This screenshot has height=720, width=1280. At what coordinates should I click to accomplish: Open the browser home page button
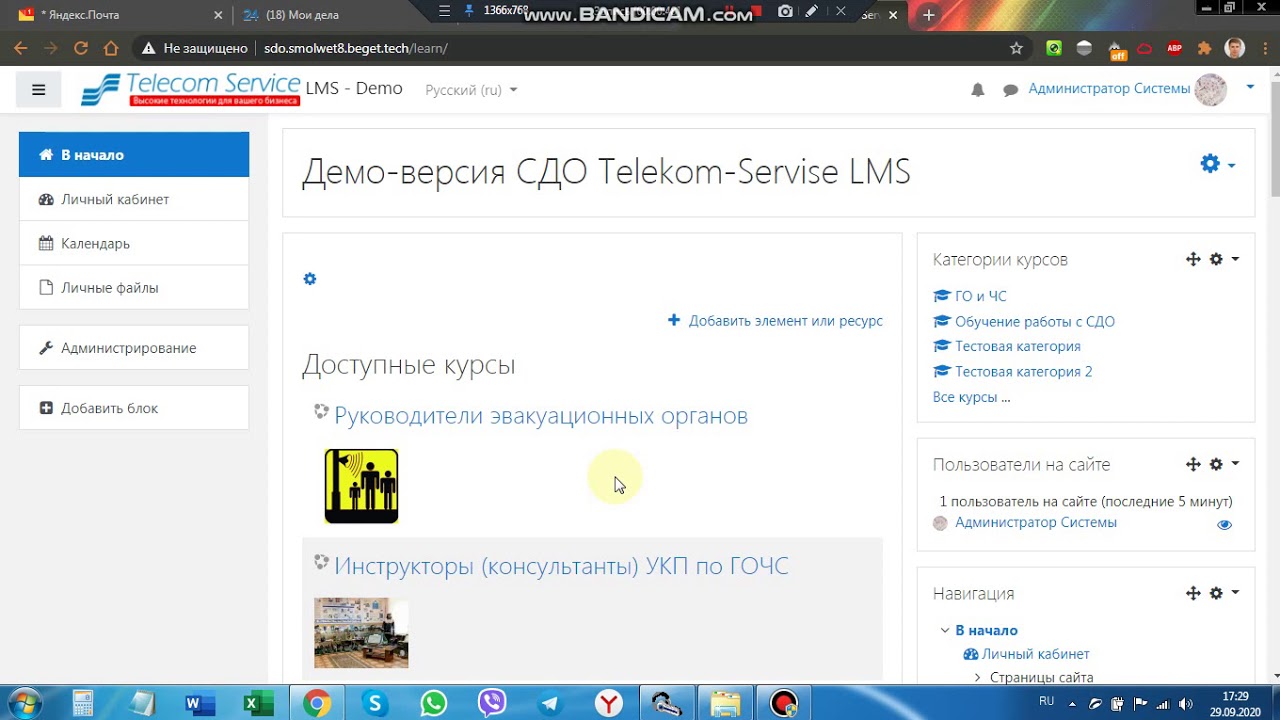click(x=111, y=48)
